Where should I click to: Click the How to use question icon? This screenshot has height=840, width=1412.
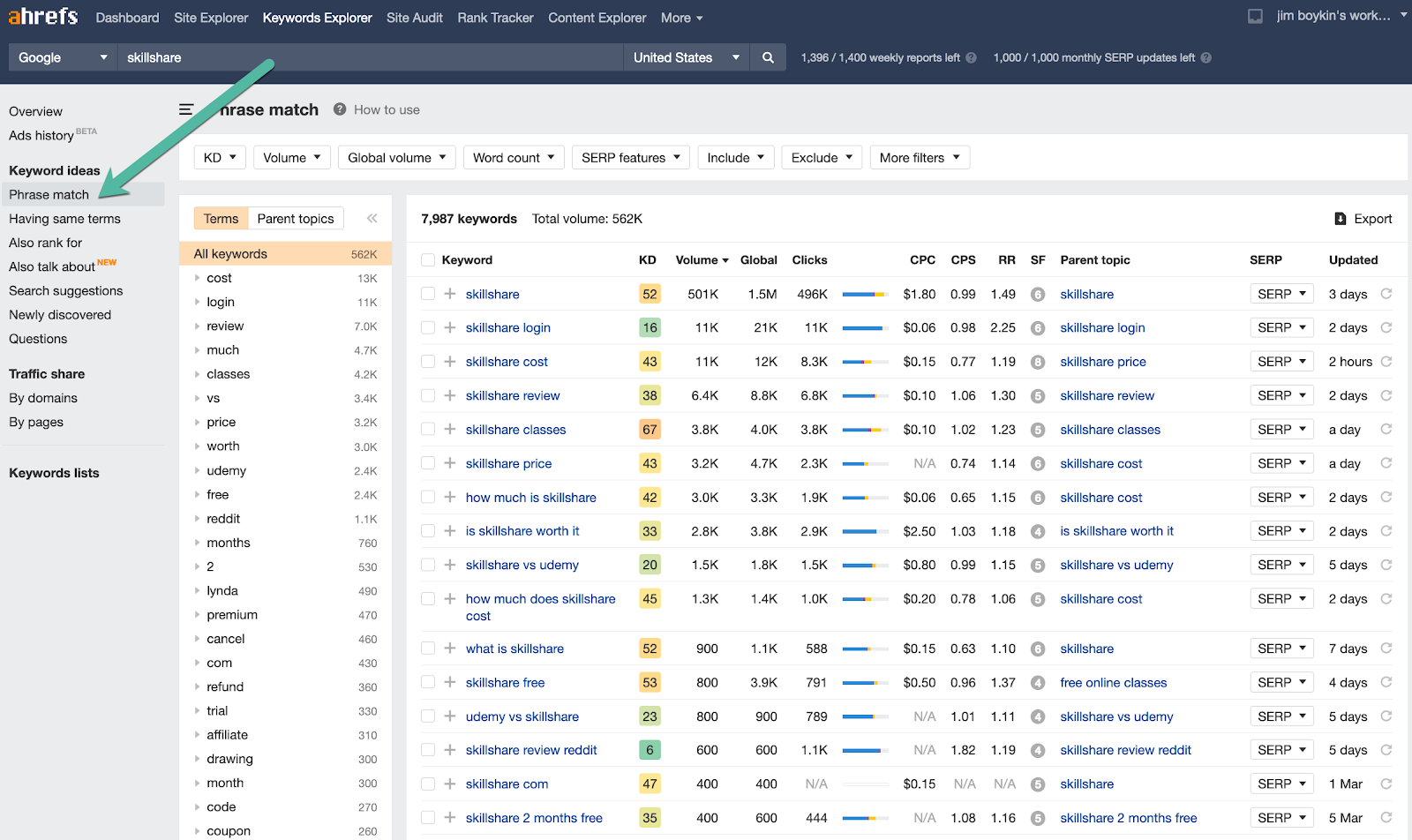click(340, 109)
